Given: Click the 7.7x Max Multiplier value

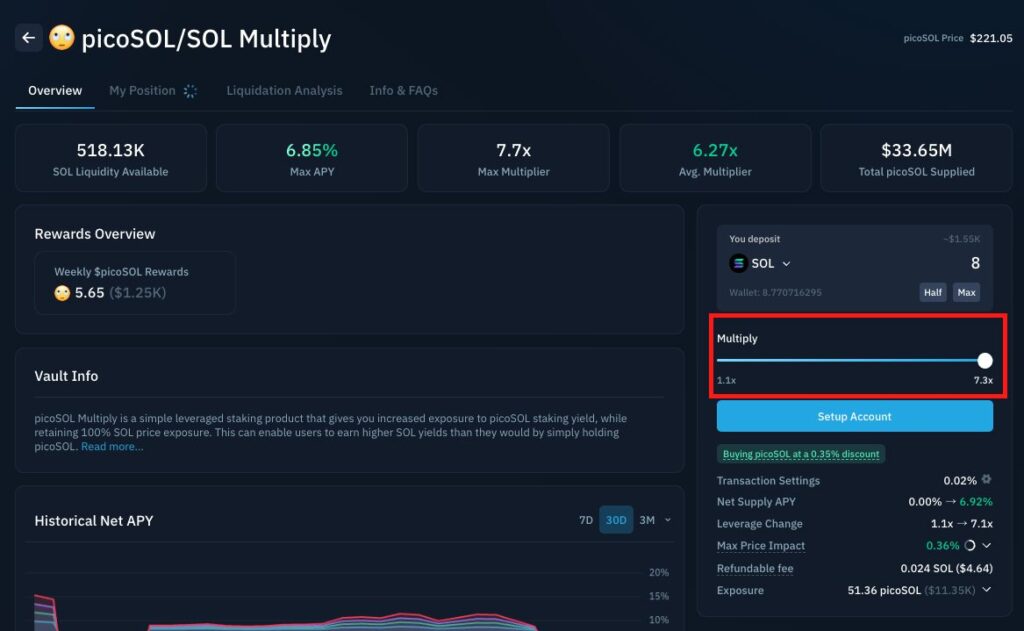Looking at the screenshot, I should click(513, 150).
